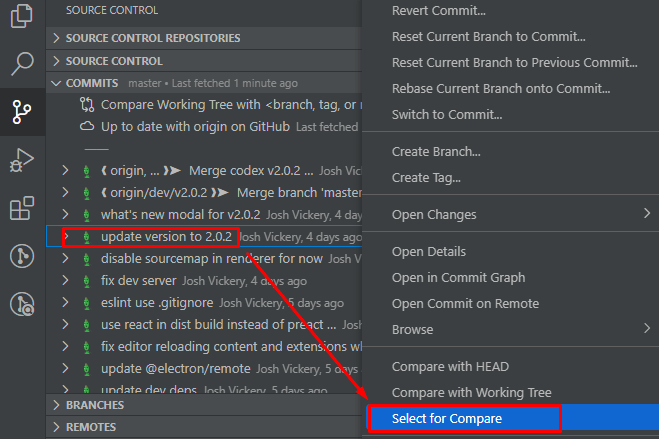Choose Revert Commit... from context menu

tap(510, 11)
